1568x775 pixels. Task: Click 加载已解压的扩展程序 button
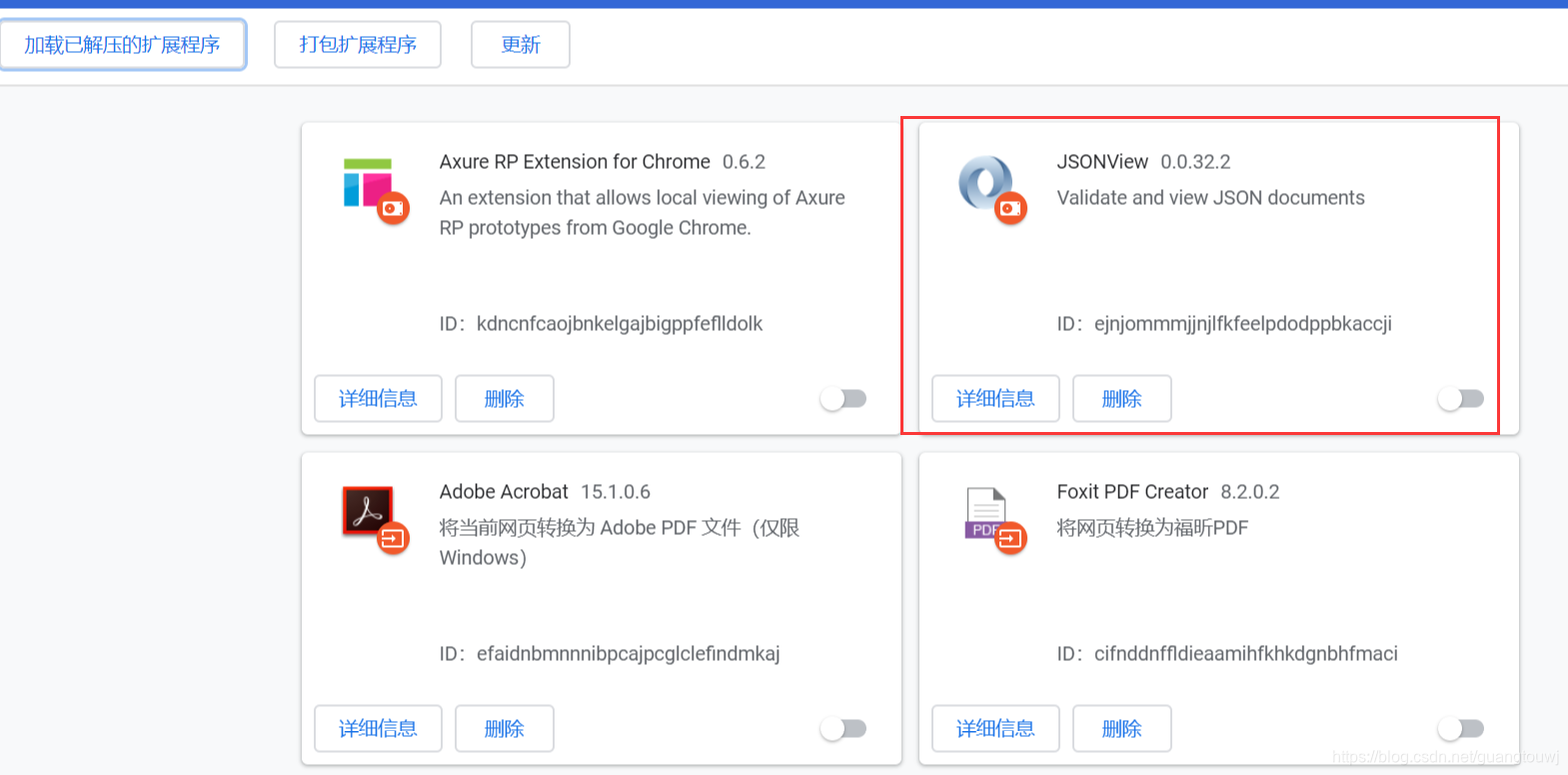pos(123,45)
